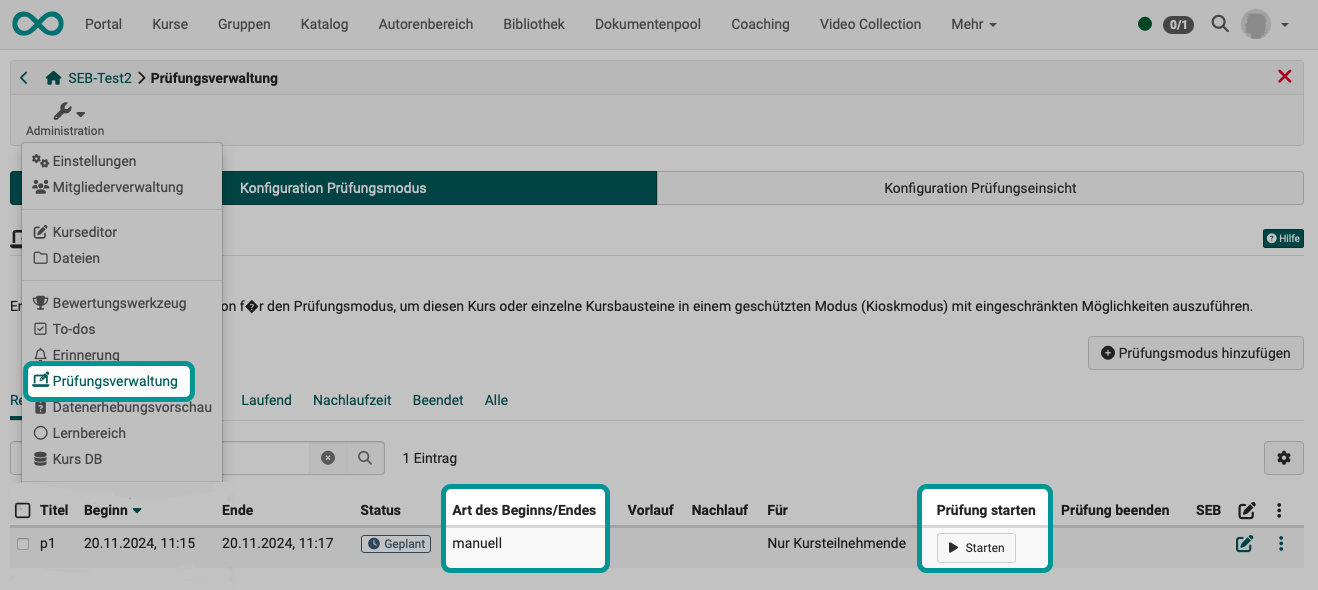Expand the user profile dropdown arrow

[x=1285, y=23]
